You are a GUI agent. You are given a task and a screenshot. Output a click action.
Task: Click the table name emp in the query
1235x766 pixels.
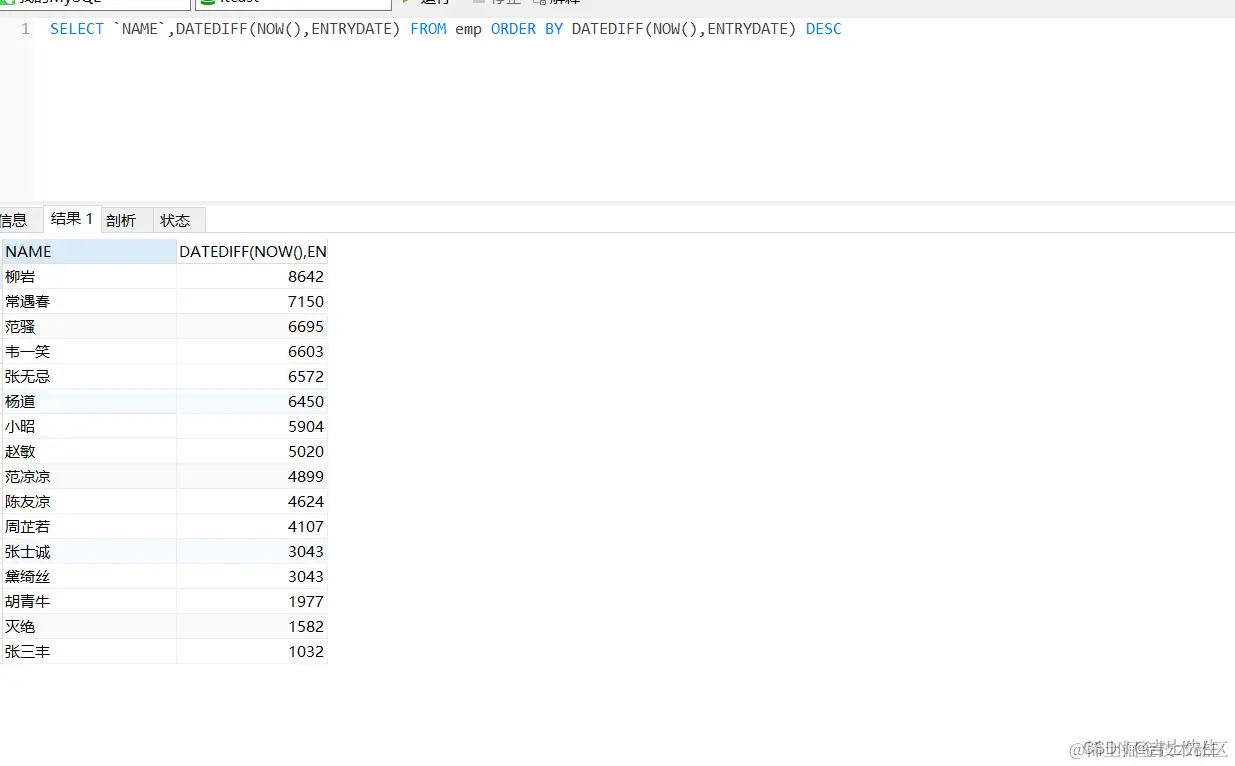468,29
